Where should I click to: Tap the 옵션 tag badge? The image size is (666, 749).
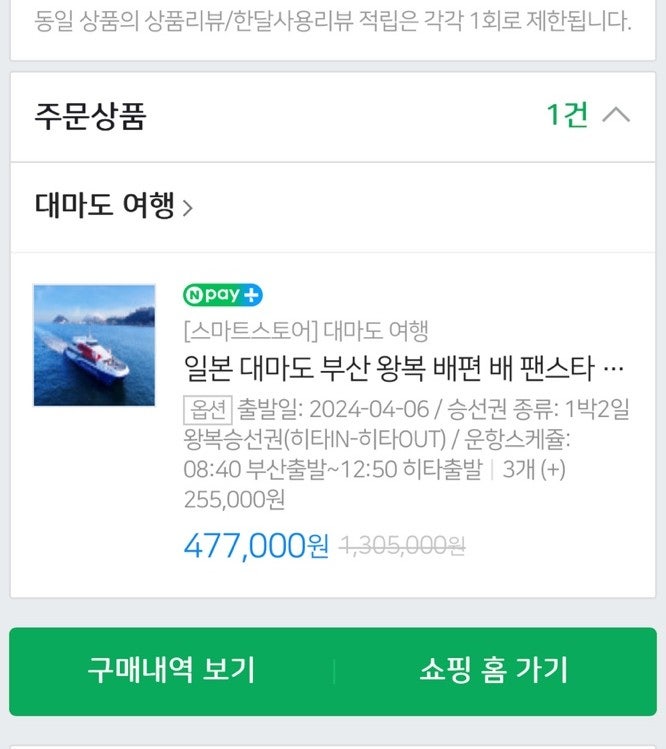pyautogui.click(x=207, y=409)
